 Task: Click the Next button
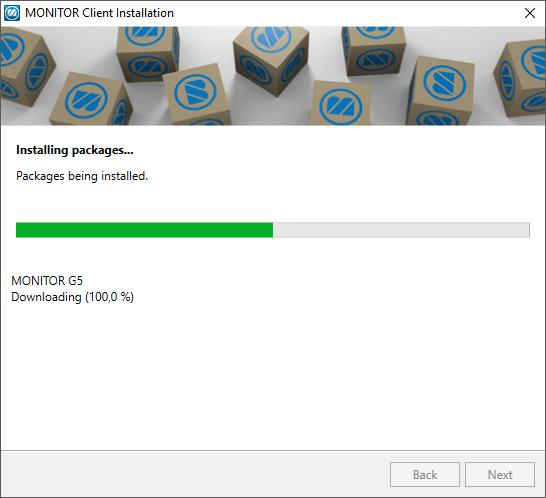500,474
